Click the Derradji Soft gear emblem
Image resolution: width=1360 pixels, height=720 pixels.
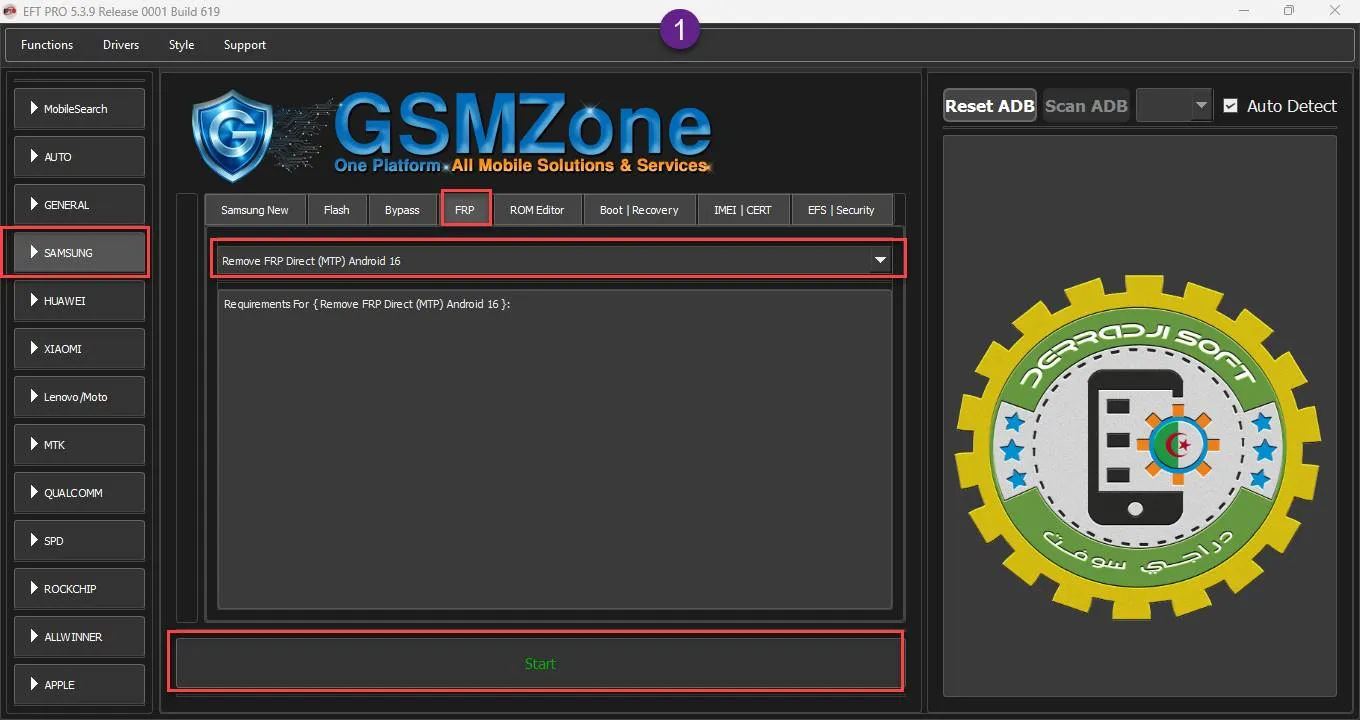[1138, 446]
